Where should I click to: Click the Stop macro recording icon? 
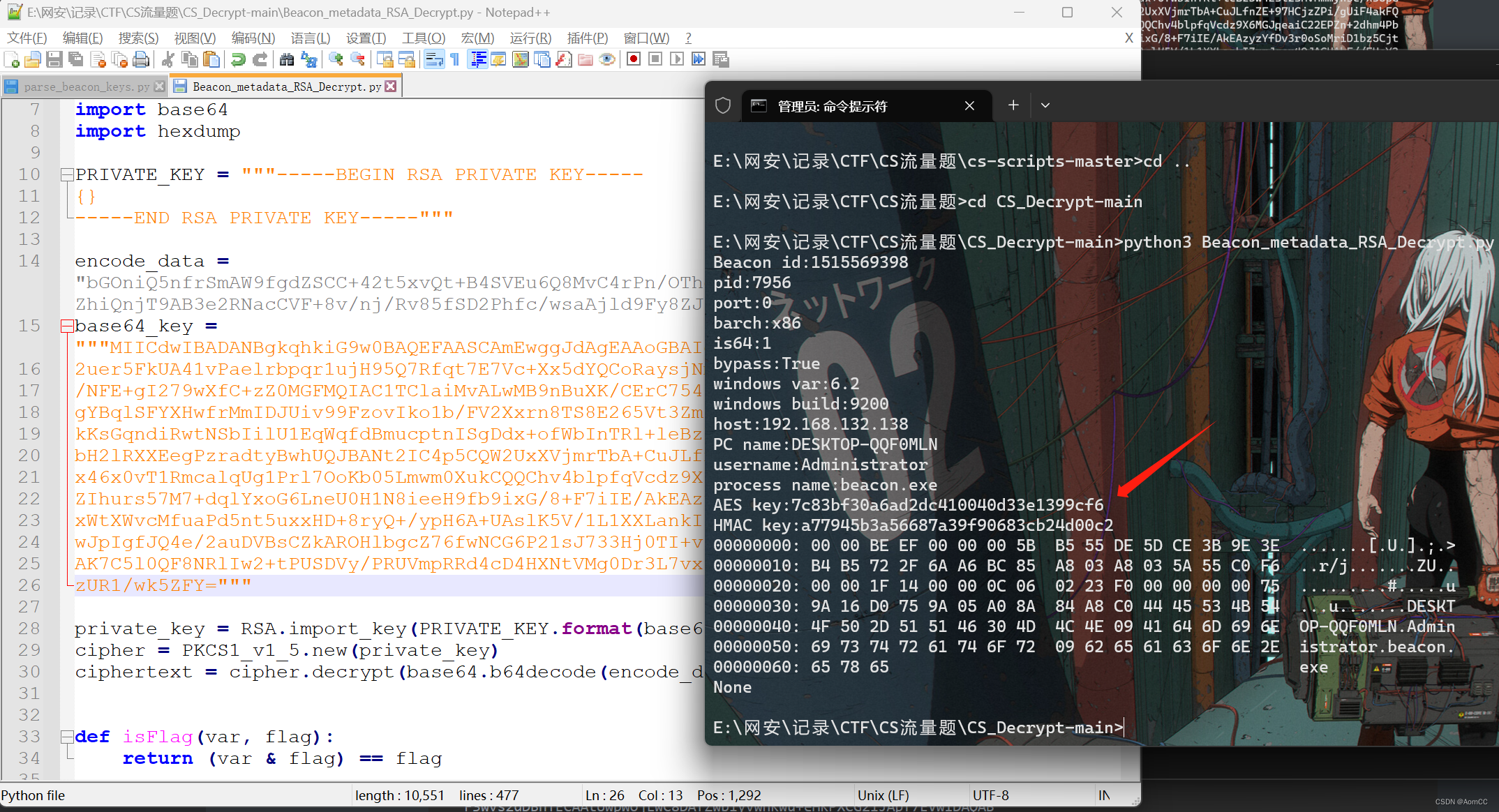pyautogui.click(x=655, y=60)
